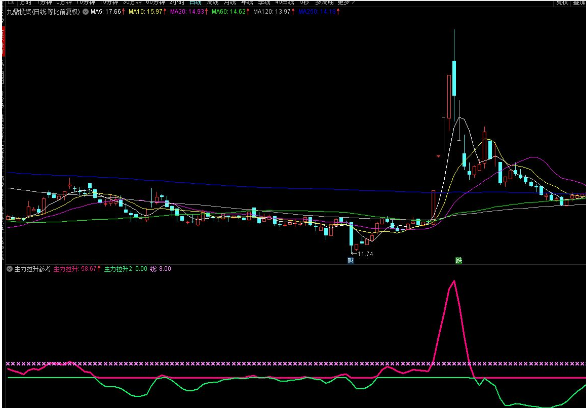This screenshot has width=586, height=408.
Task: Select the white 主力拉升 indicator name
Action: (32, 269)
